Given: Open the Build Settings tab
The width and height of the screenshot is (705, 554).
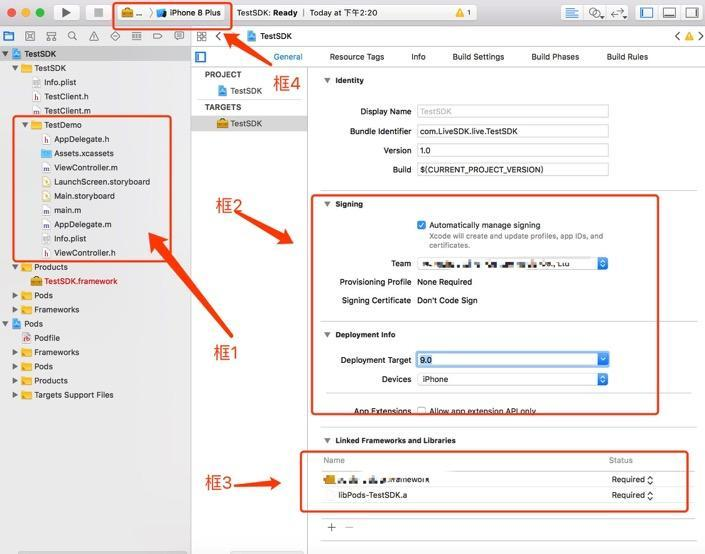Looking at the screenshot, I should [478, 57].
